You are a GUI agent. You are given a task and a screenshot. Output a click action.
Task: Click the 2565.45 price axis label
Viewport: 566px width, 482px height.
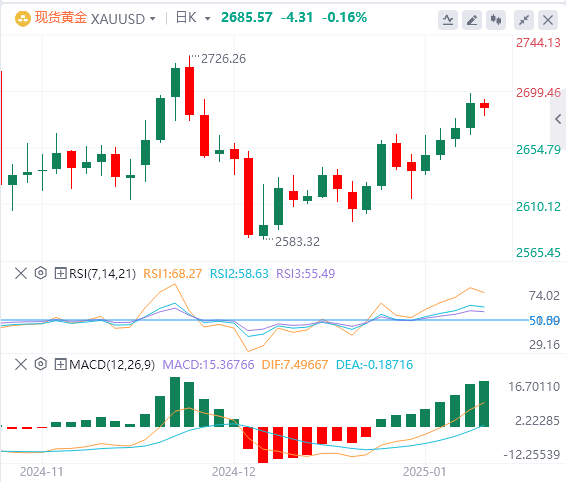[538, 252]
